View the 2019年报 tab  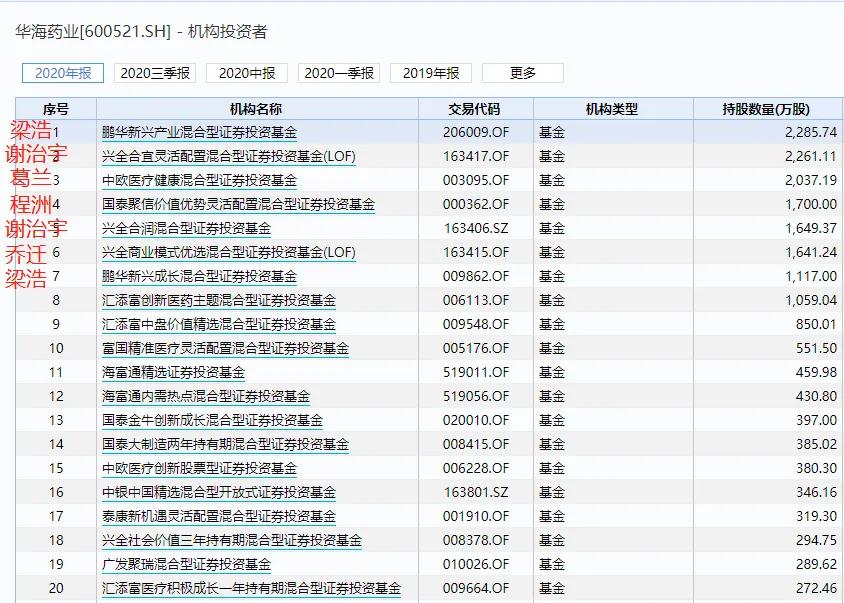coord(431,73)
